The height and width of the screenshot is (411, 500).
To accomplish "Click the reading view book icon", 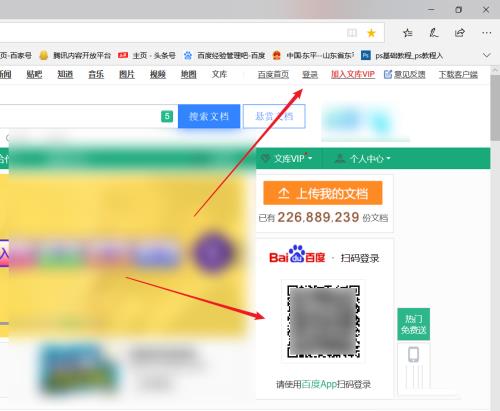I will click(x=352, y=33).
